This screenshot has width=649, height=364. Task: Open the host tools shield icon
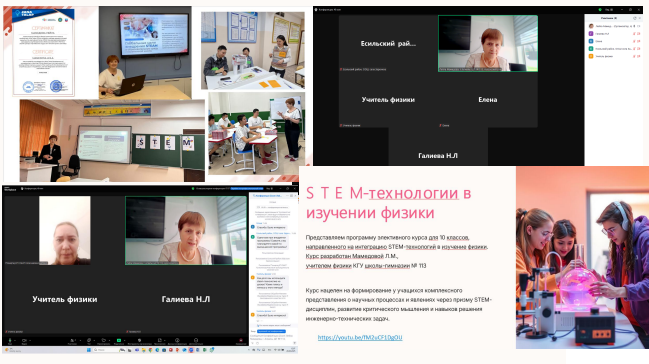(x=139, y=340)
